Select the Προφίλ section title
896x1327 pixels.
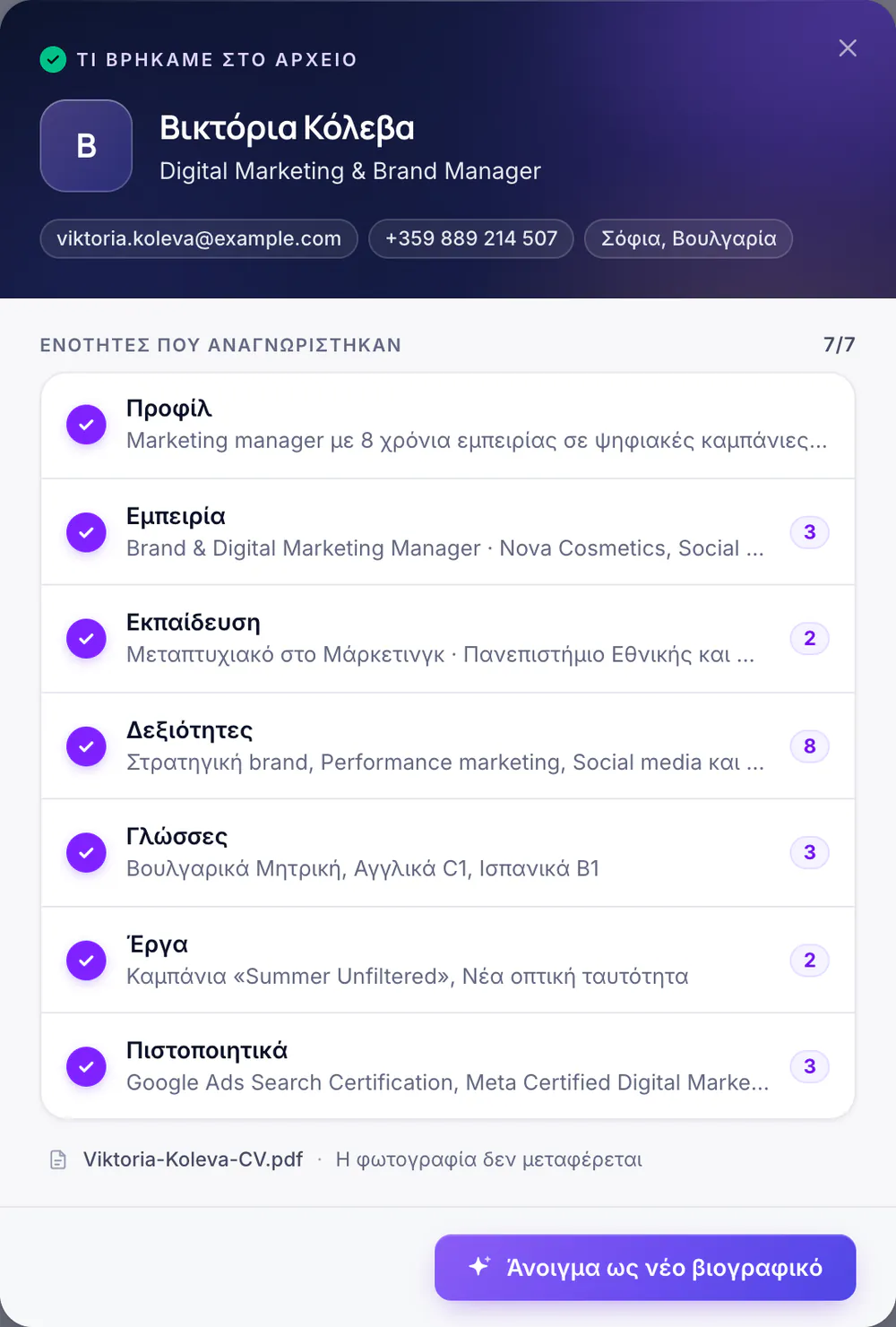(169, 409)
